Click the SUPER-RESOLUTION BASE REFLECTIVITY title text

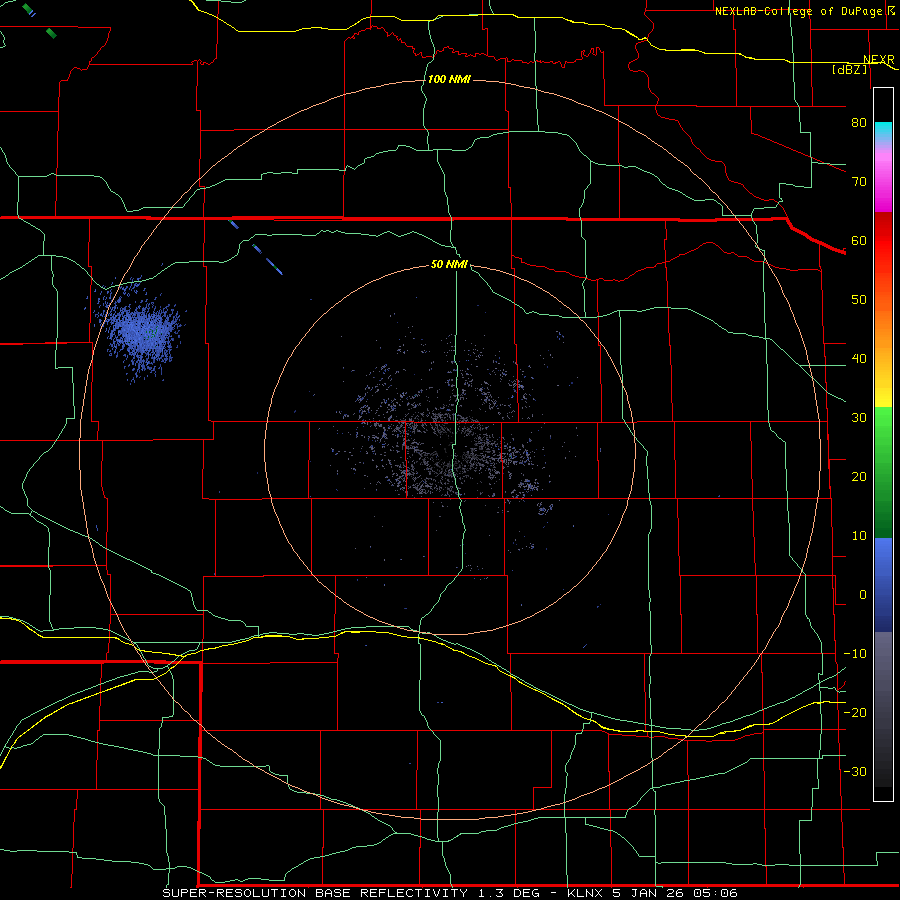(315, 893)
